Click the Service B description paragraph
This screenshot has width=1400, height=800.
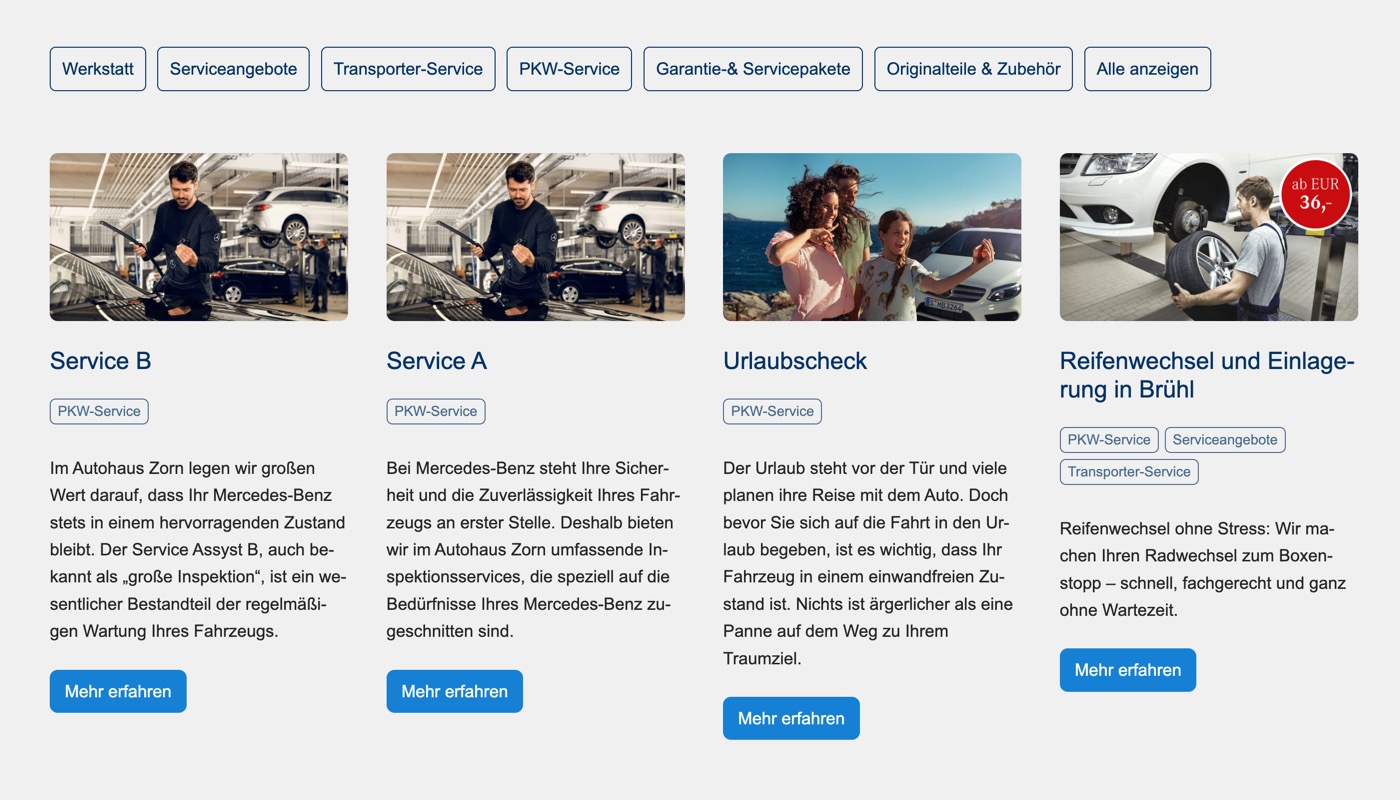click(198, 549)
